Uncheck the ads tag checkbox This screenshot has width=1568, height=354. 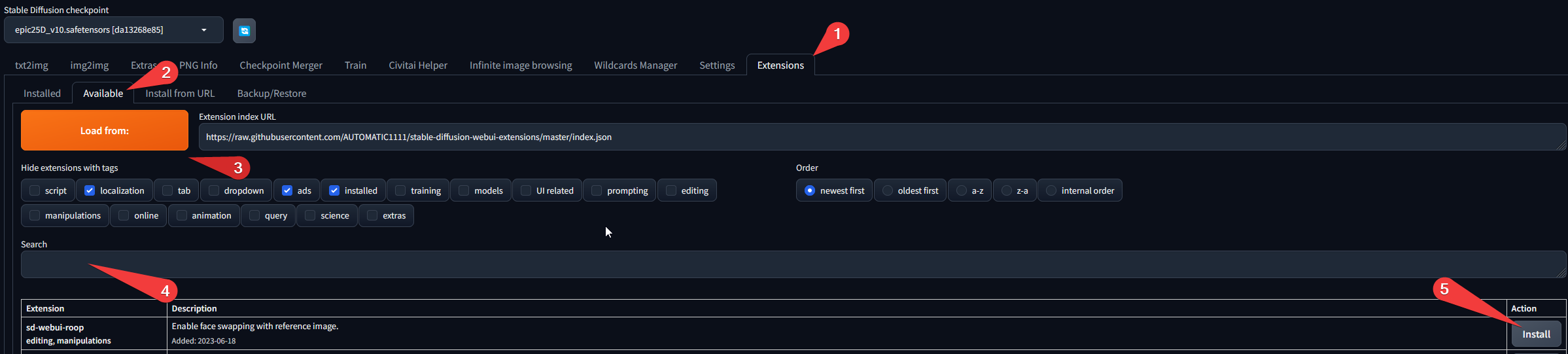[287, 190]
